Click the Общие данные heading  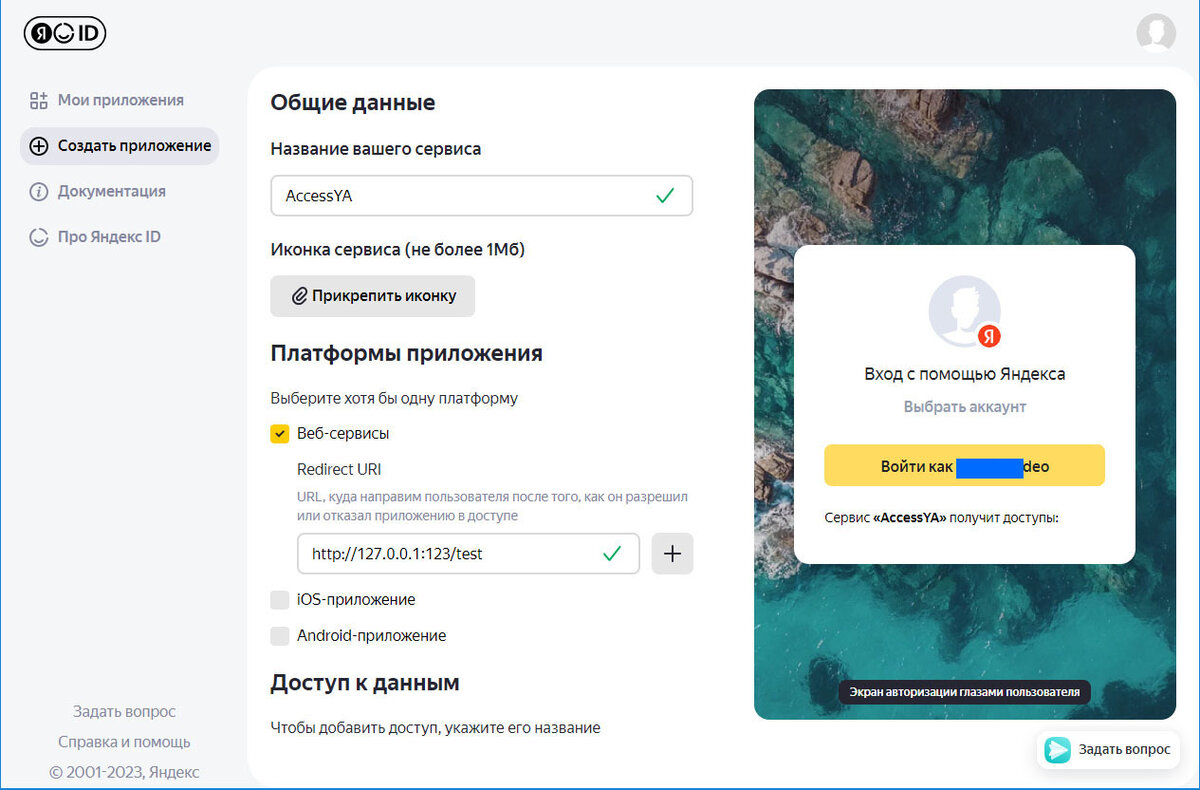pyautogui.click(x=353, y=102)
